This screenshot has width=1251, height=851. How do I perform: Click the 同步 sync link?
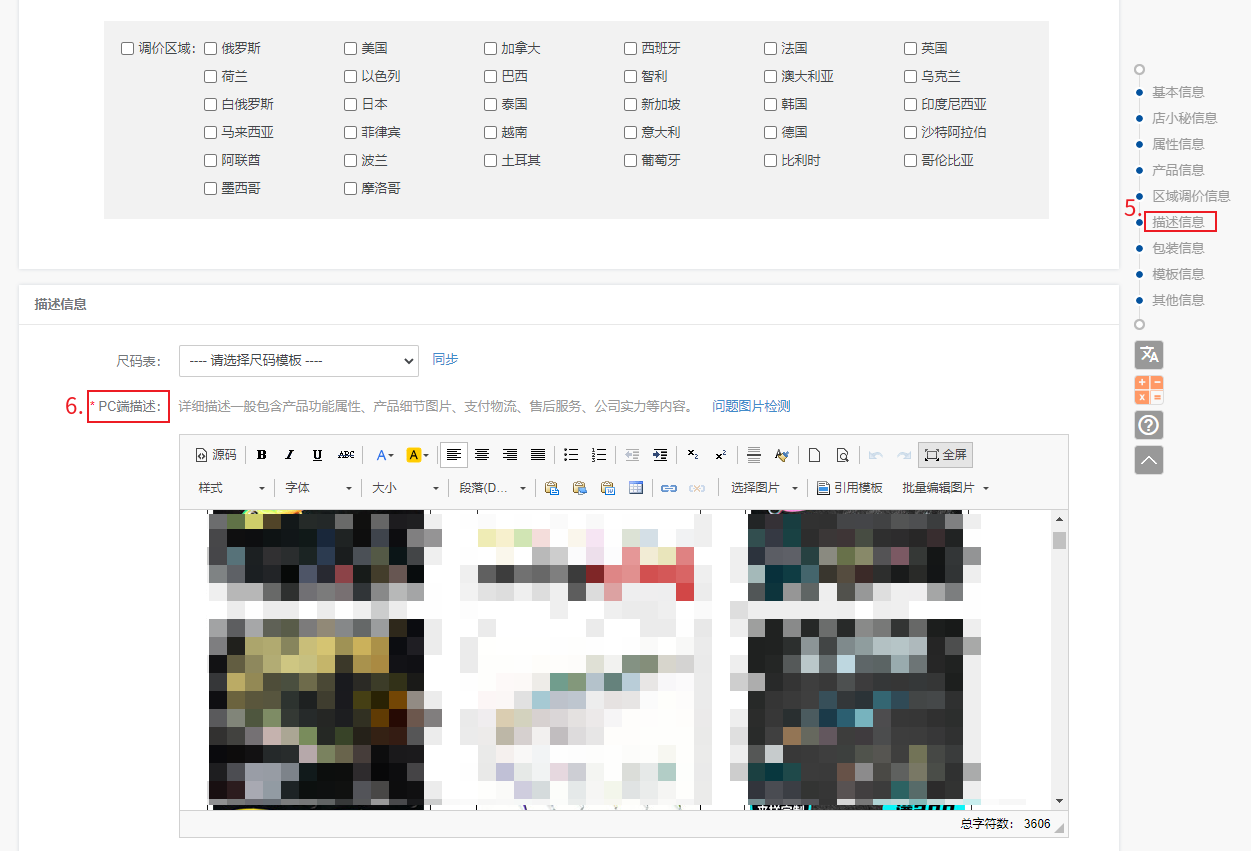[x=445, y=359]
